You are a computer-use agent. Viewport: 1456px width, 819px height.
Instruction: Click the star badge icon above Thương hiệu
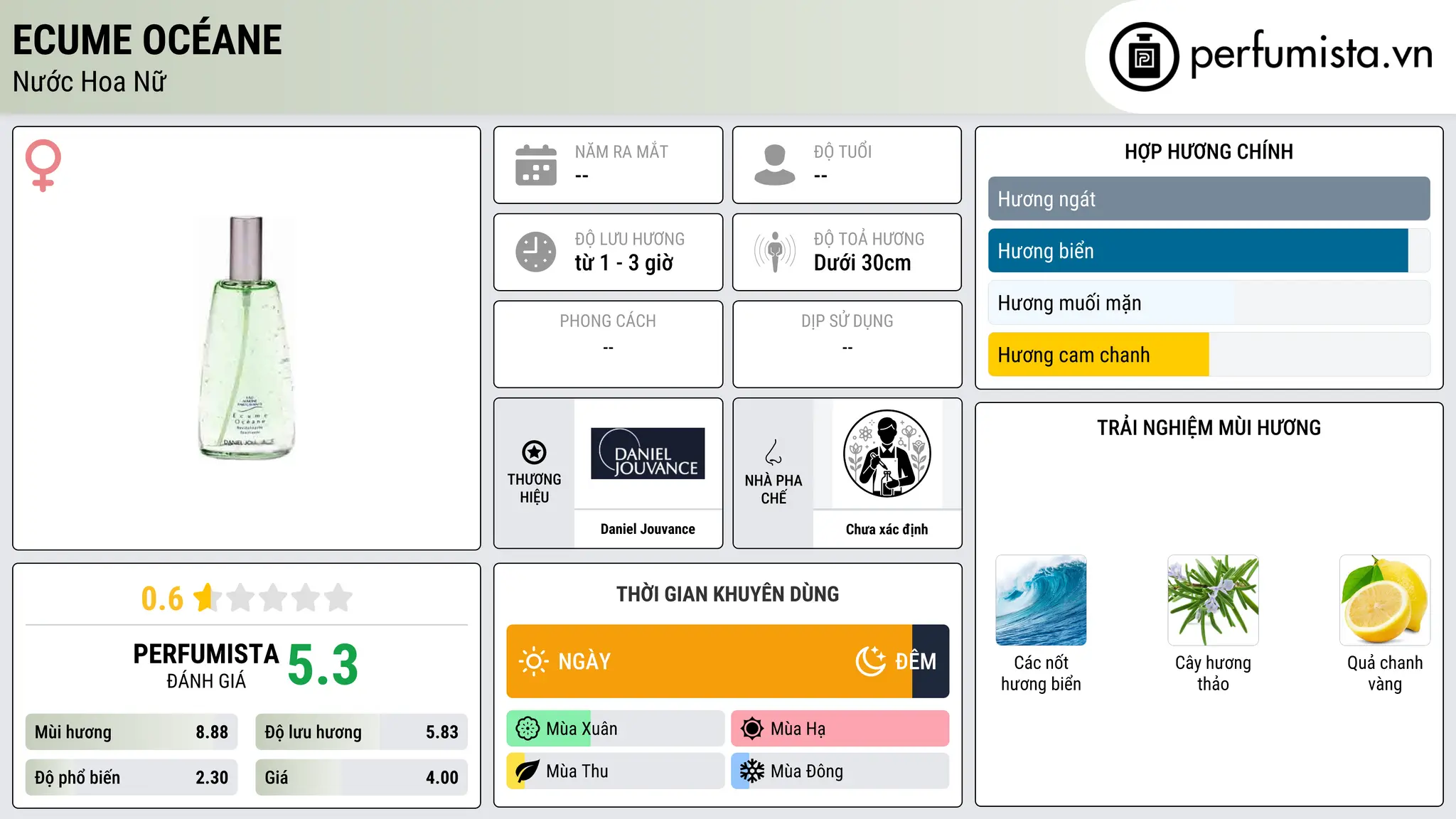coord(534,452)
